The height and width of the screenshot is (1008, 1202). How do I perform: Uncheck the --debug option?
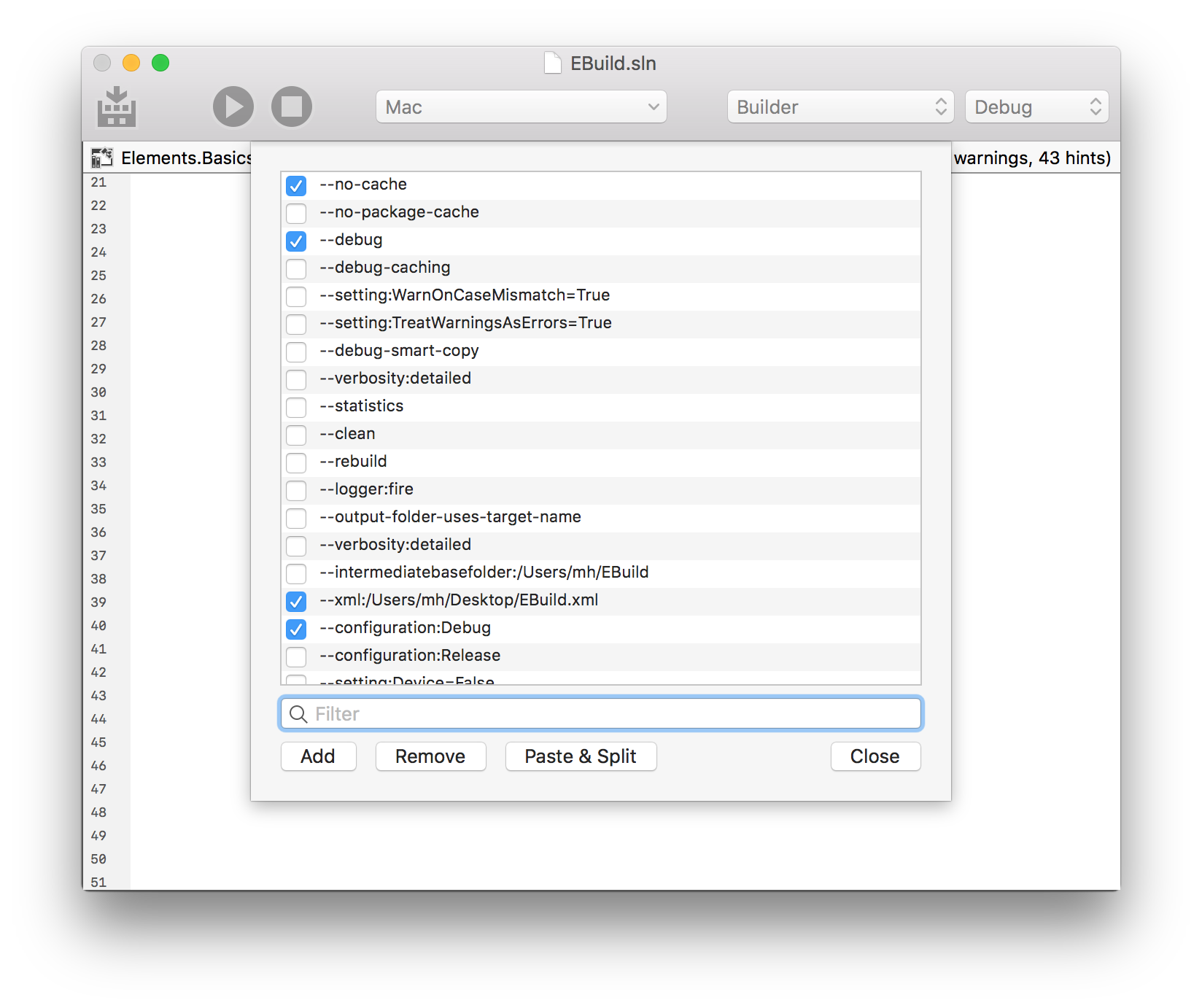(x=296, y=241)
